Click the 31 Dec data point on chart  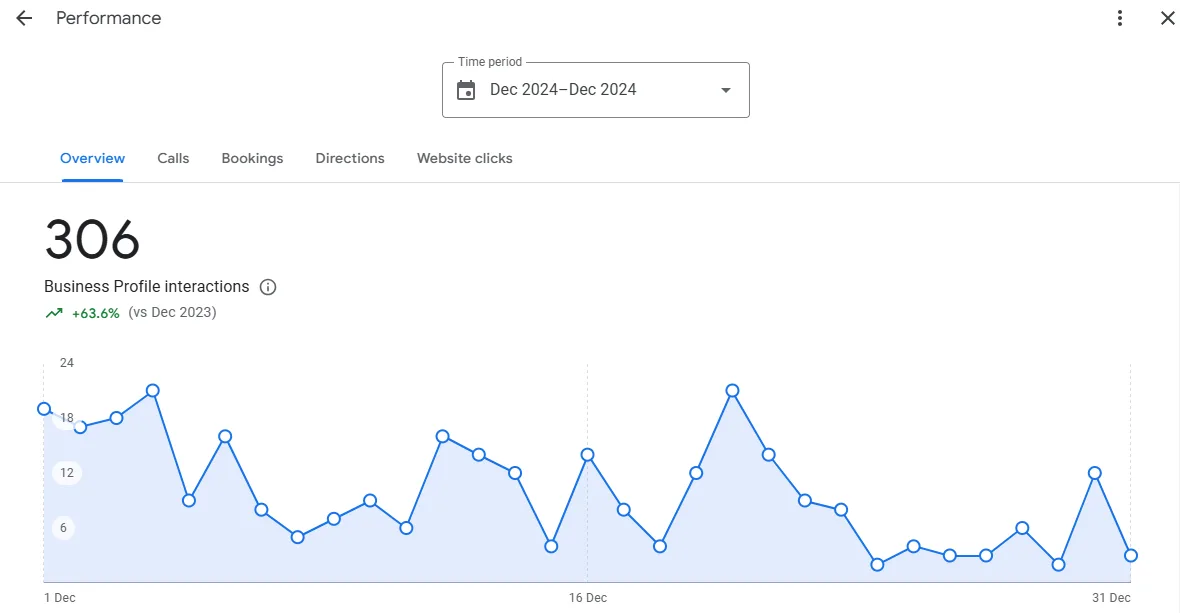pyautogui.click(x=1130, y=556)
